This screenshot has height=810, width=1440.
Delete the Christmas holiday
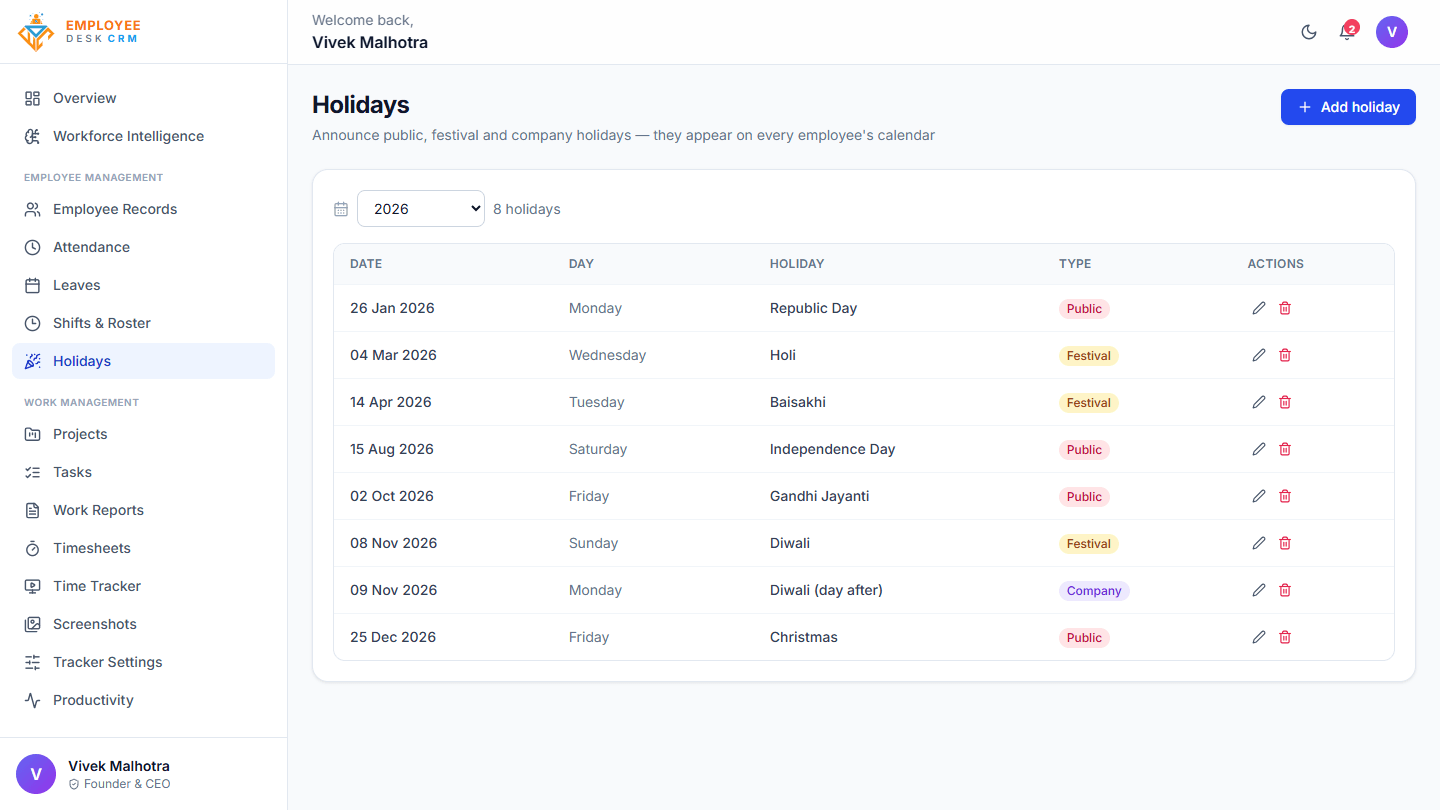point(1285,637)
